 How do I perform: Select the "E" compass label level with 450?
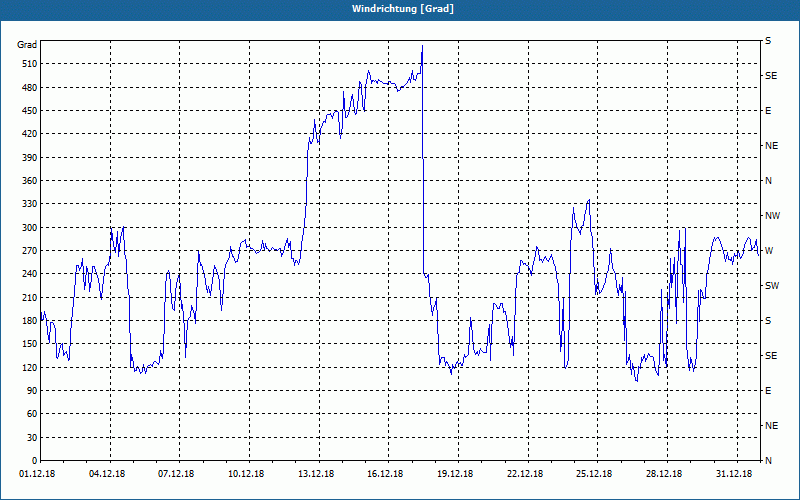pyautogui.click(x=768, y=111)
